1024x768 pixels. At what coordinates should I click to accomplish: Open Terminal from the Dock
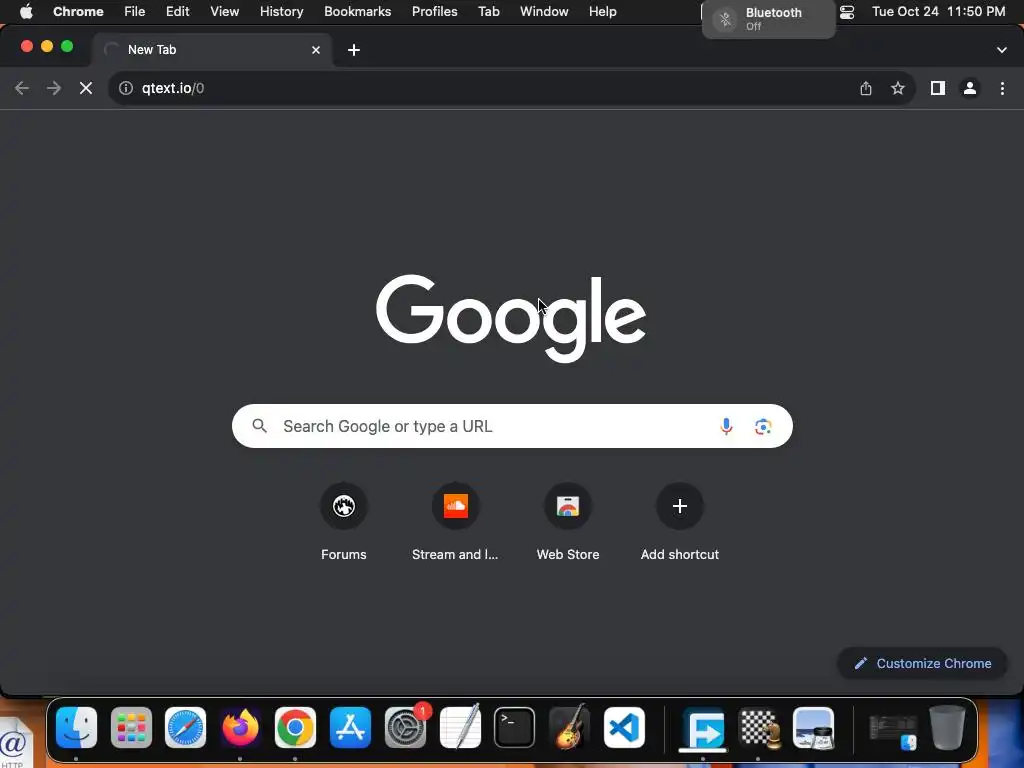pos(515,728)
